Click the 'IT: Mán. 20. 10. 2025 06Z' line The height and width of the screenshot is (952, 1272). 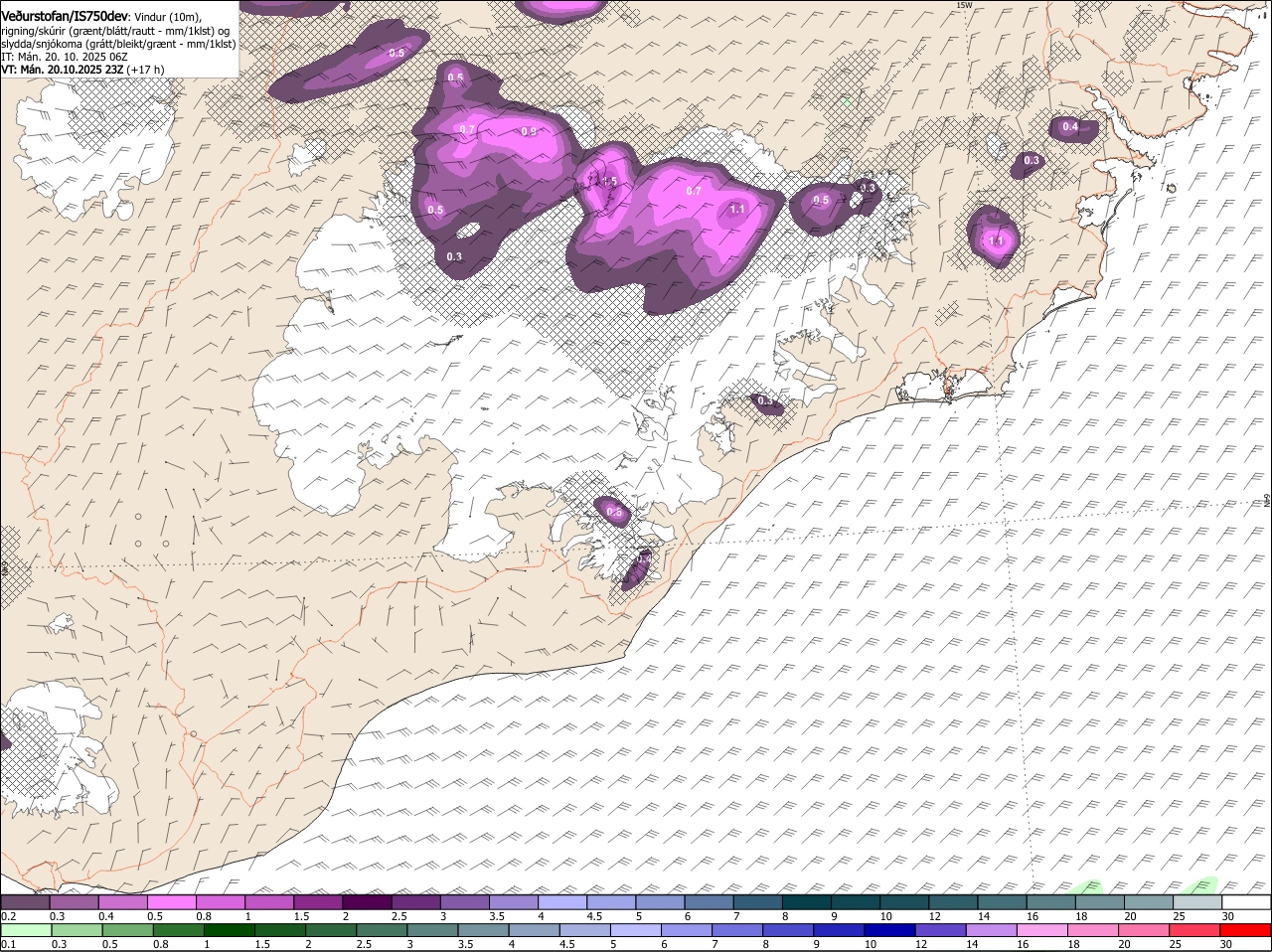(64, 57)
